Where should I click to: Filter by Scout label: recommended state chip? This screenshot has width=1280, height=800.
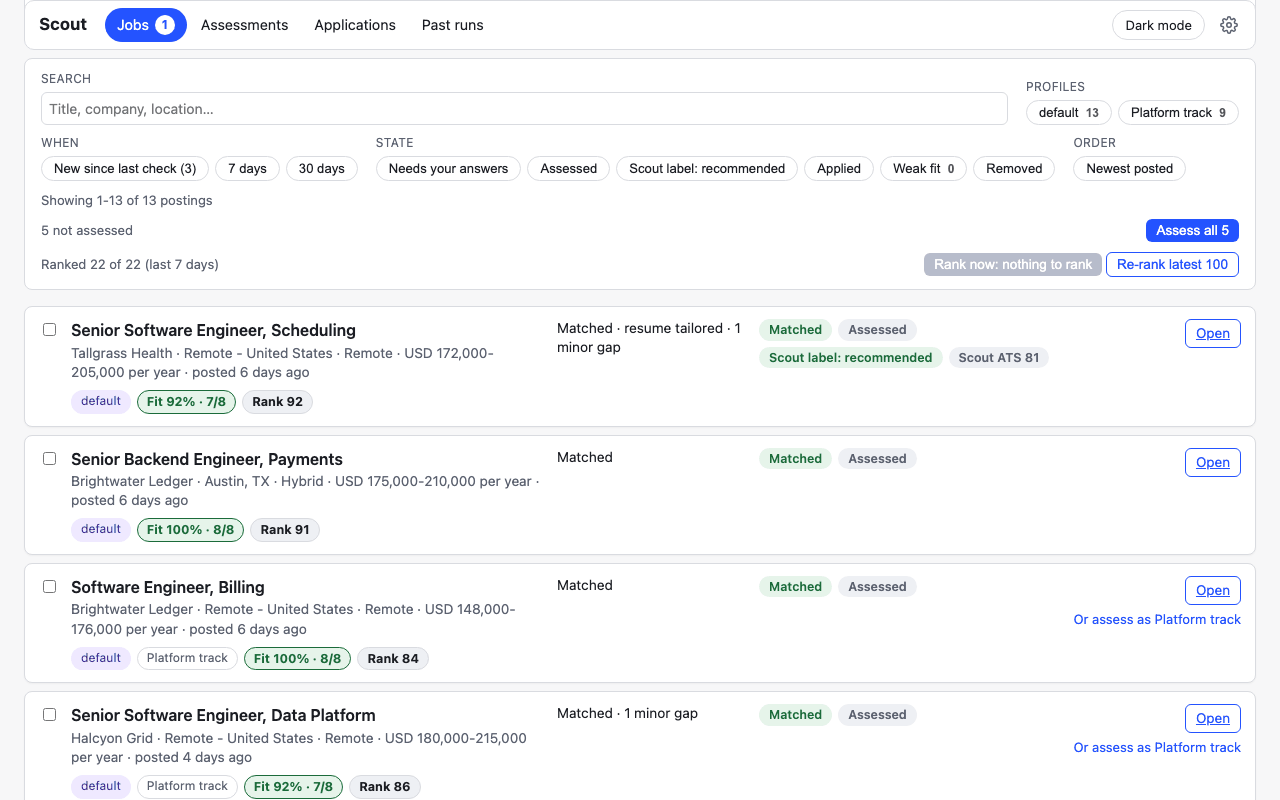(707, 168)
